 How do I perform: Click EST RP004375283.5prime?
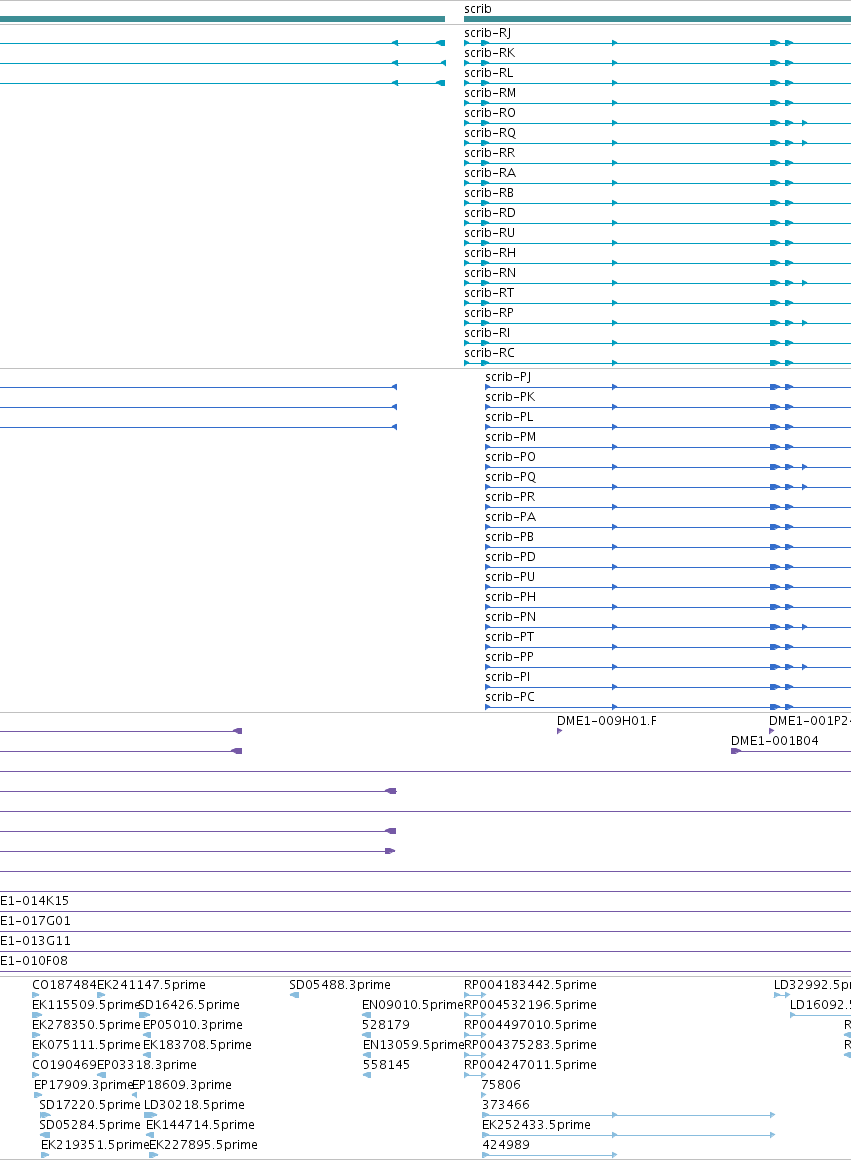point(530,1045)
